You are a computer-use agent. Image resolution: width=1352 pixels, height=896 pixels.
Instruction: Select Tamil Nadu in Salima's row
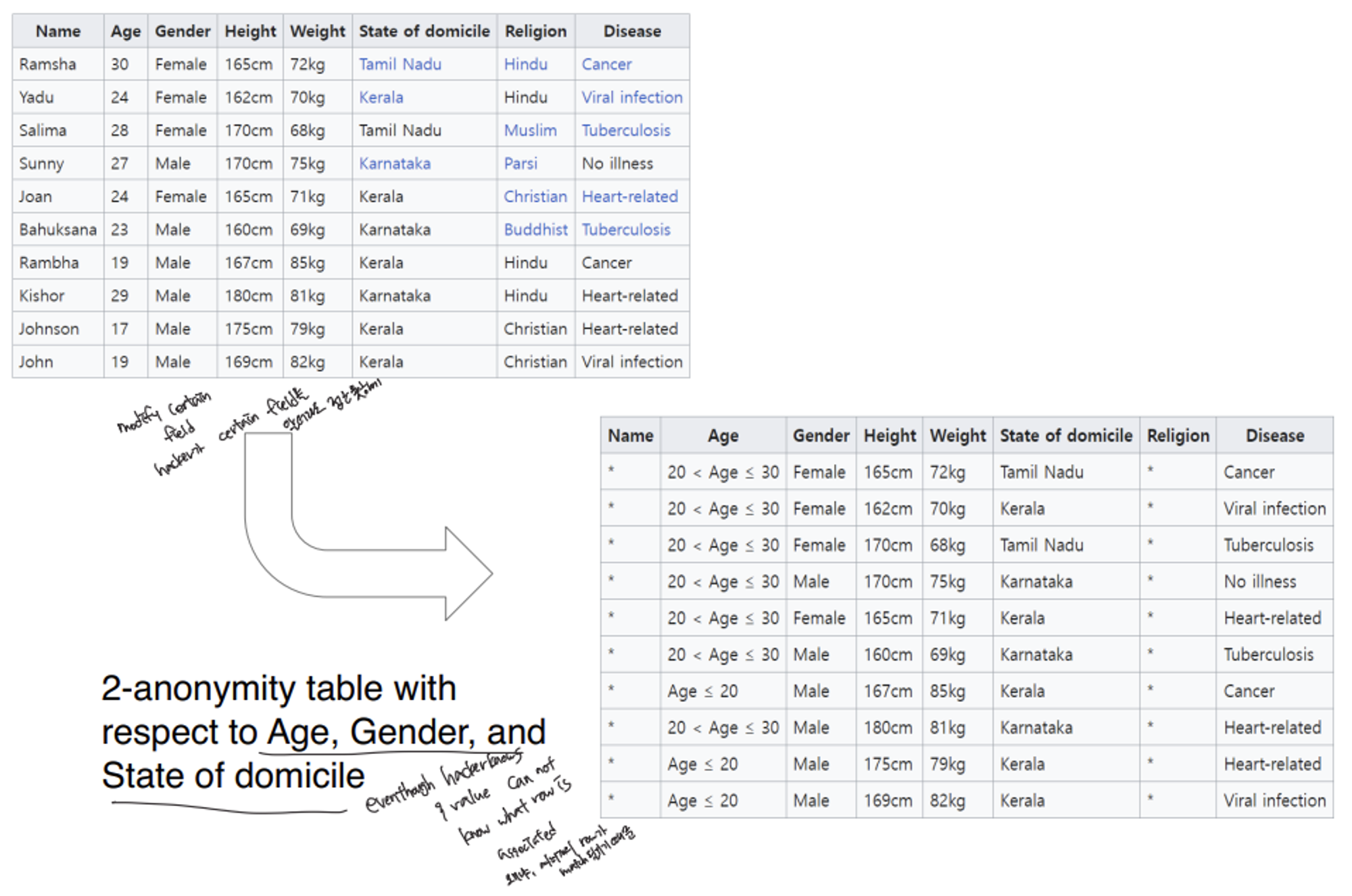(400, 130)
